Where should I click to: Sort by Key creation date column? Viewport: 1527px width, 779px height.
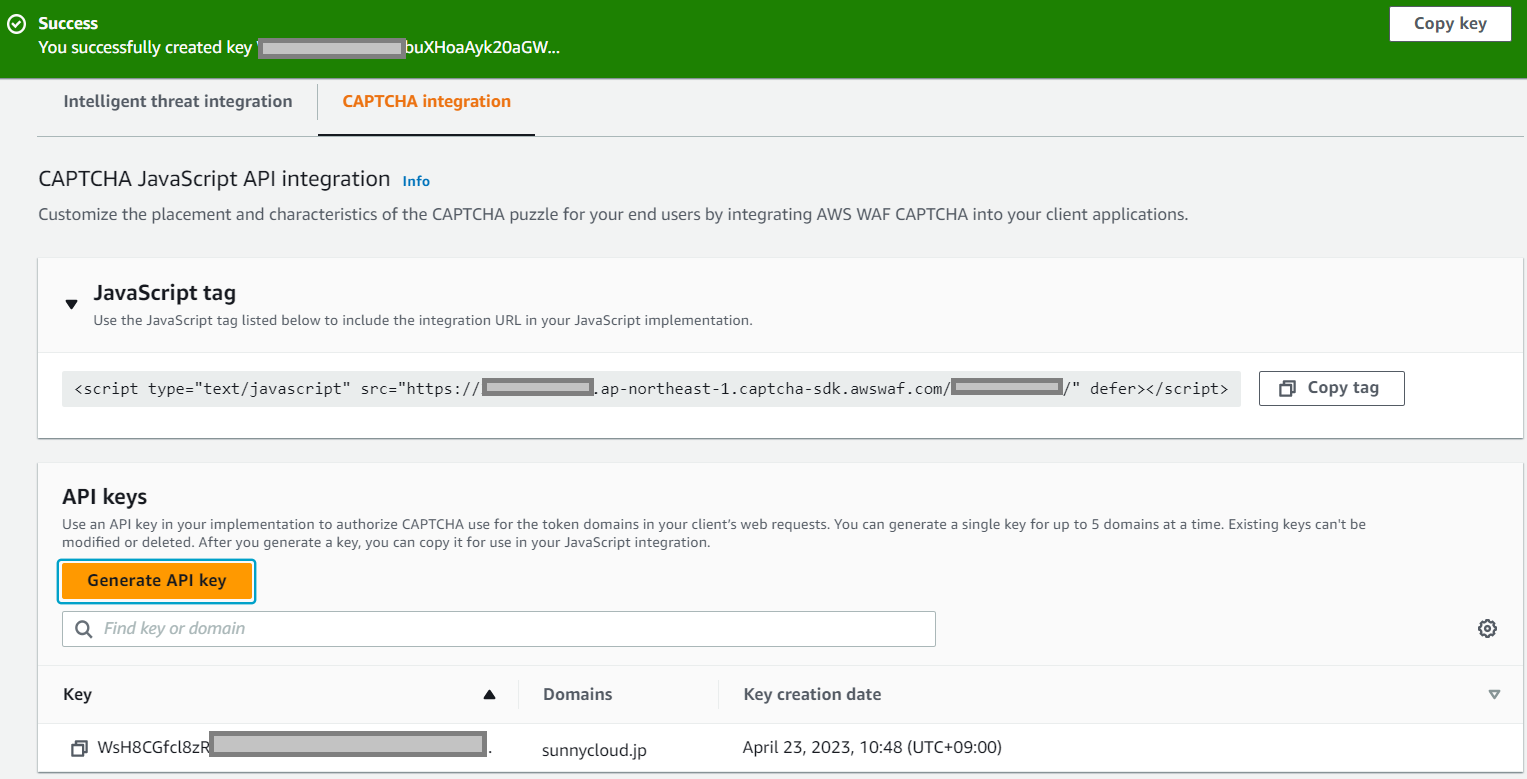pos(813,694)
